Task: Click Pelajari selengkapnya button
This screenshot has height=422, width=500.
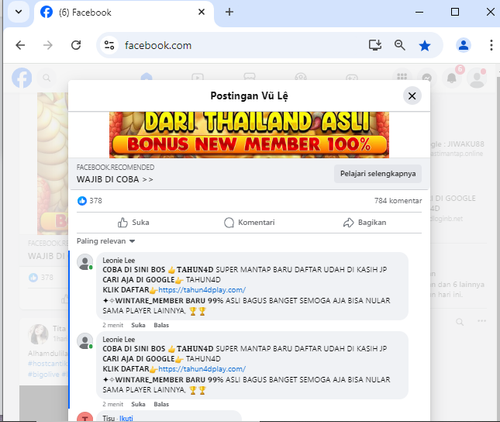Action: 378,174
